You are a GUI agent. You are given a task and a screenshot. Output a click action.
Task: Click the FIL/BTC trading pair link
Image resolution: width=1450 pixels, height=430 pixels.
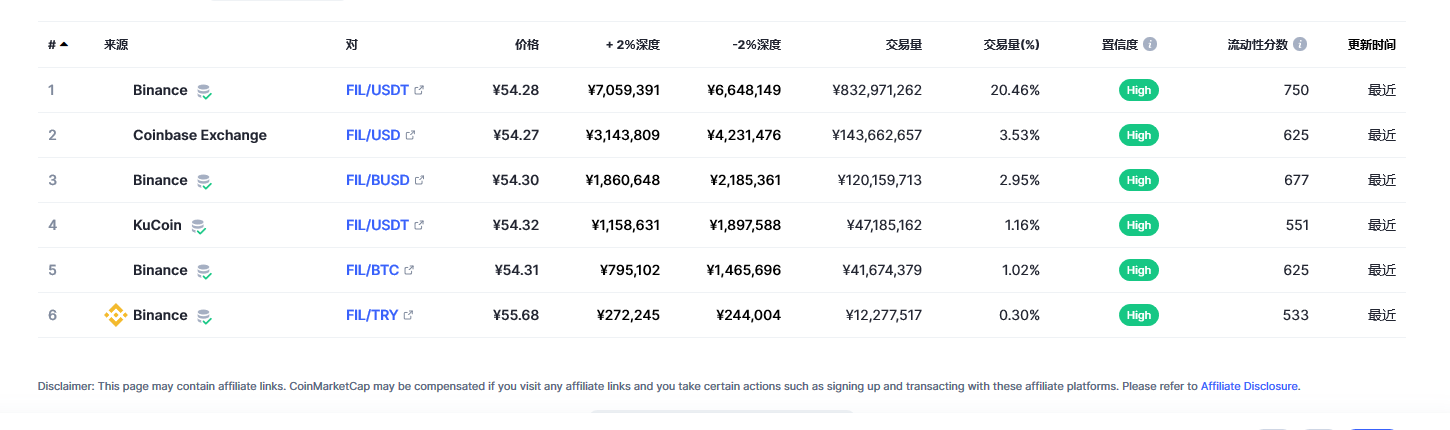point(372,270)
